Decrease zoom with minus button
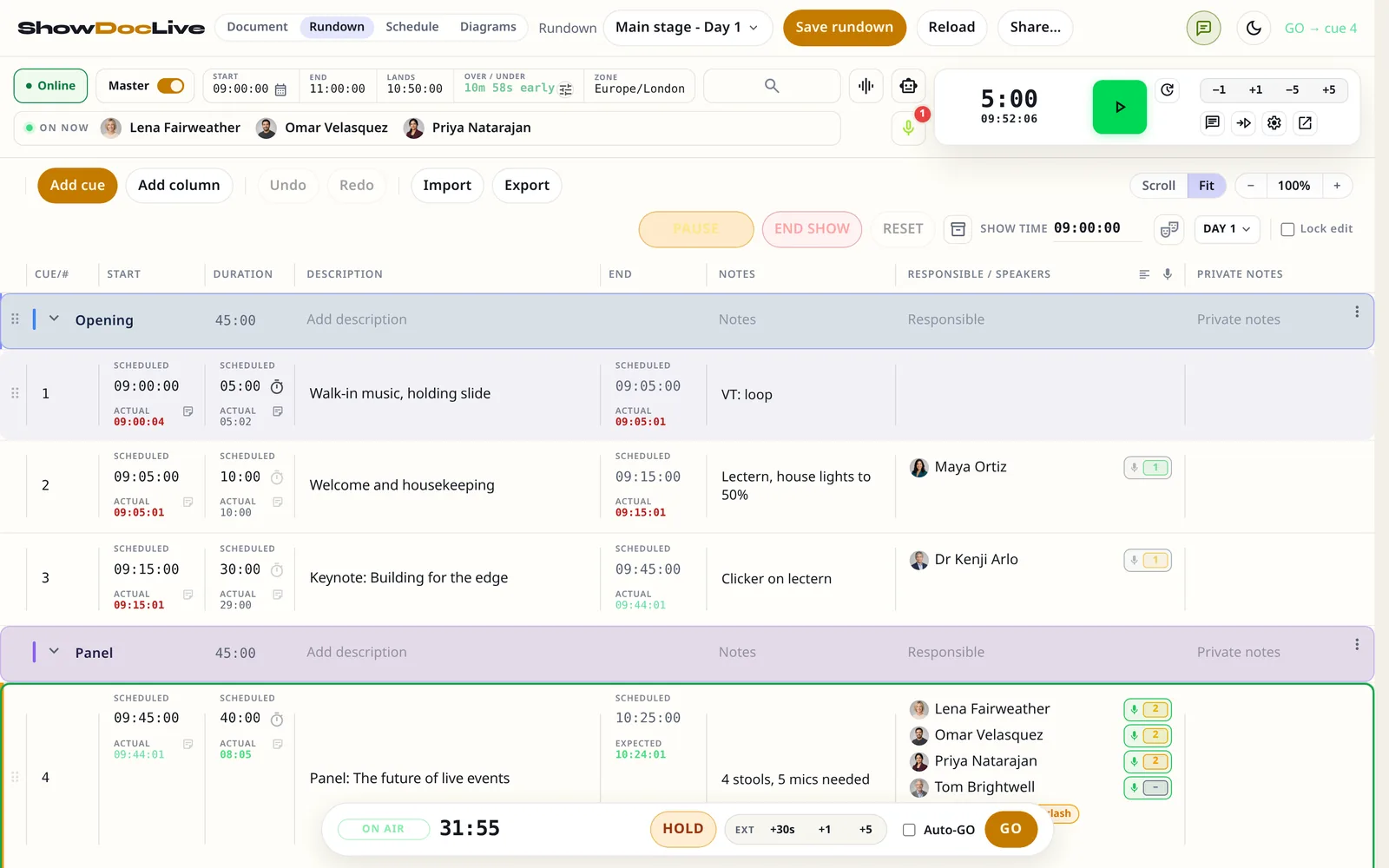 tap(1250, 186)
